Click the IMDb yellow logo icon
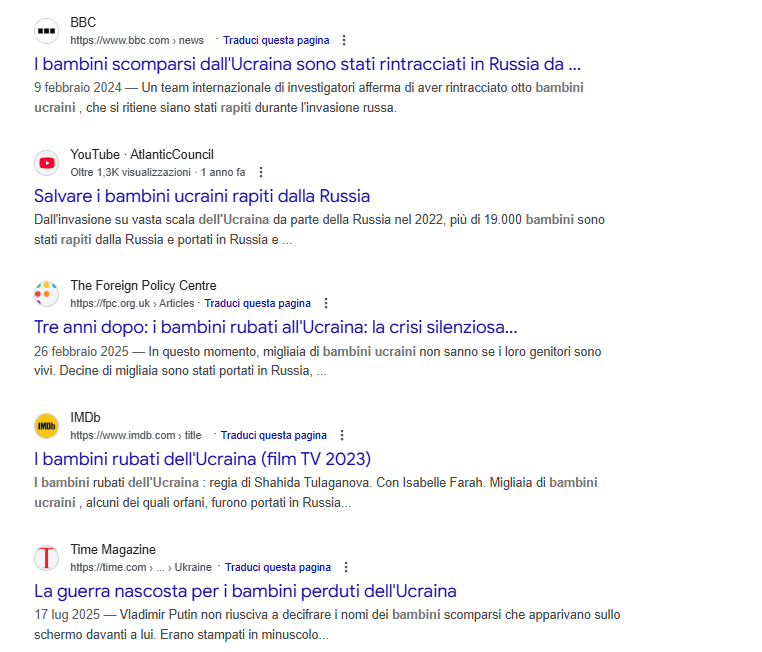Screen dimensions: 762x652 point(46,426)
